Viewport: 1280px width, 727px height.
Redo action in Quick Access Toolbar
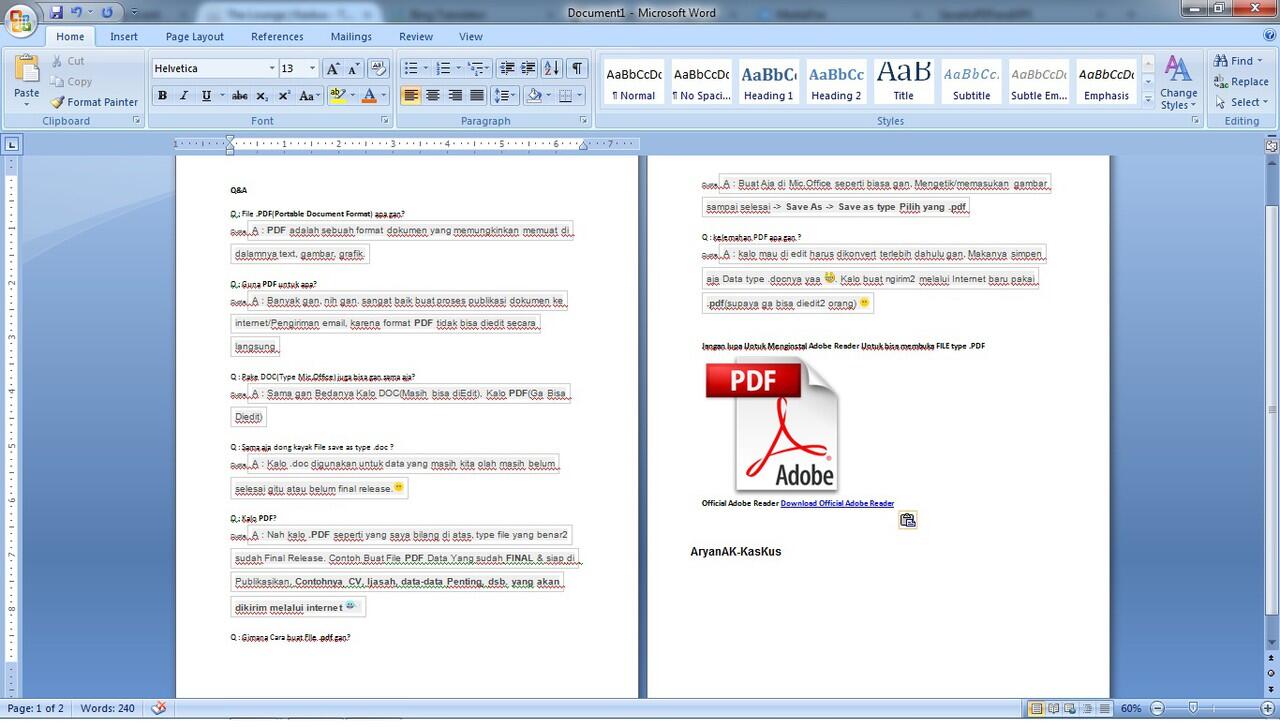106,12
